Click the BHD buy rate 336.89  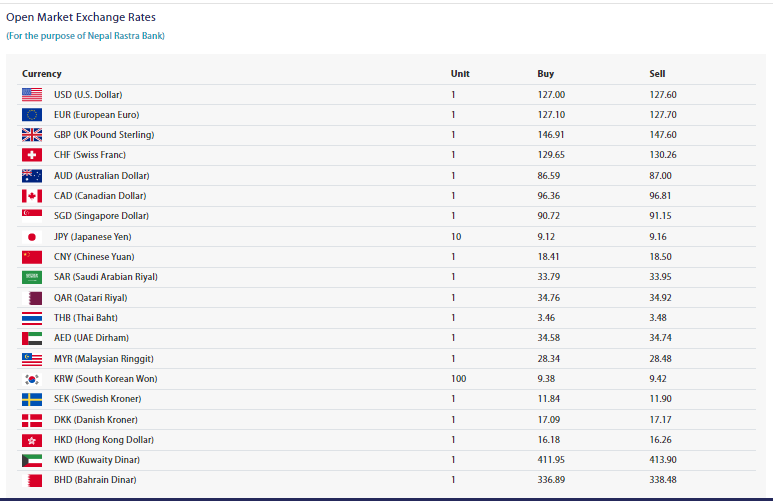pyautogui.click(x=551, y=480)
